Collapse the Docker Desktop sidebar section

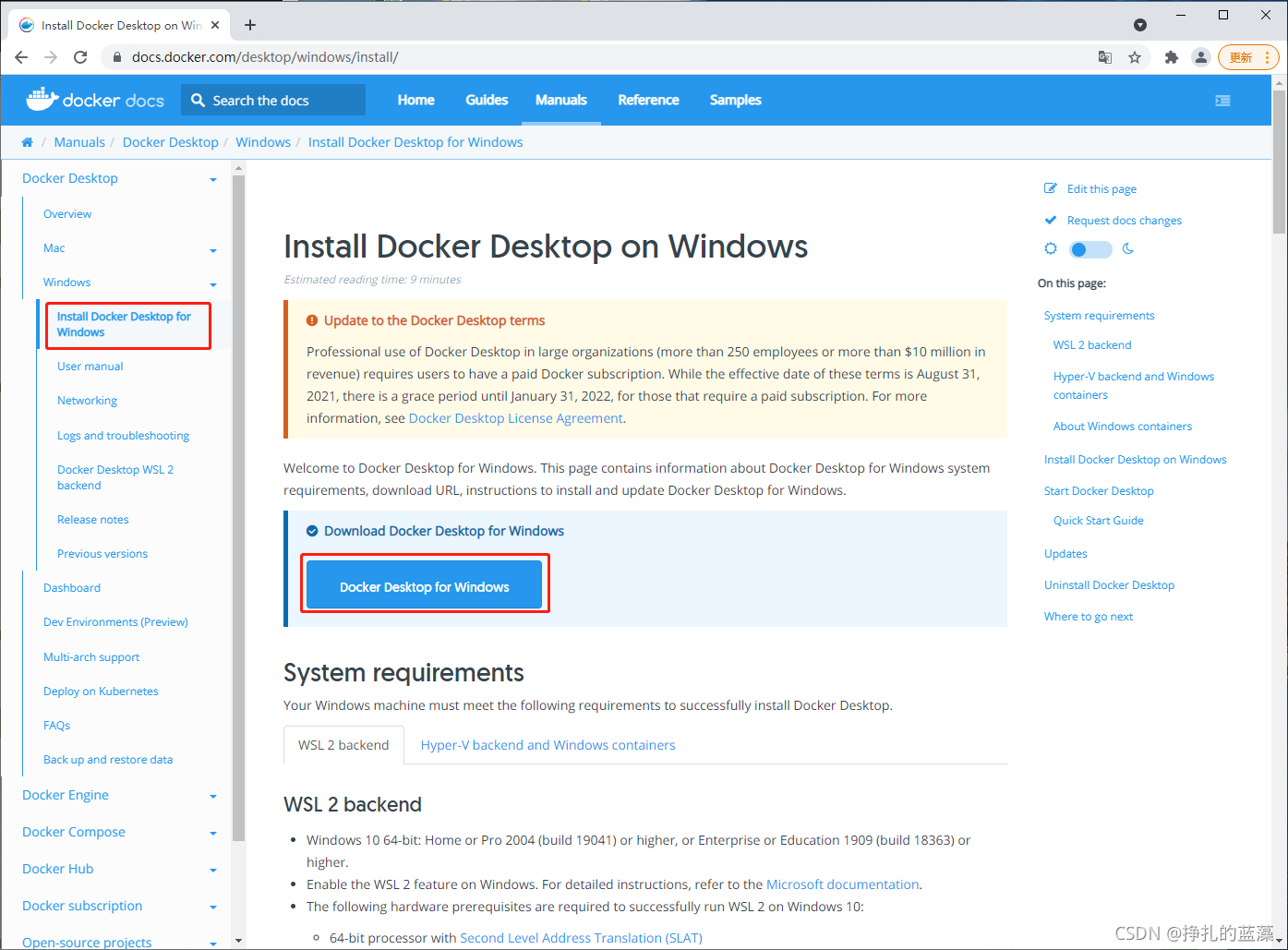[x=213, y=179]
